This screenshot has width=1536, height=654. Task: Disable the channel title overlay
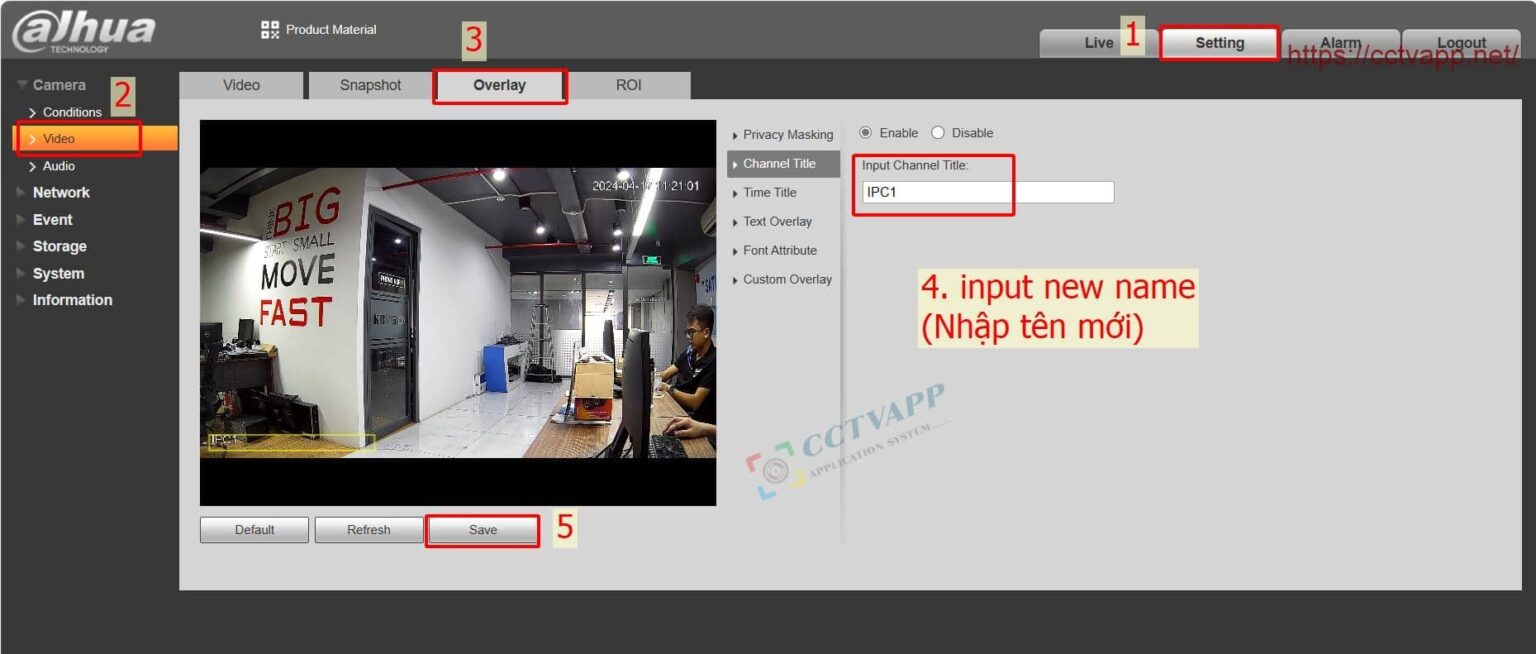[x=936, y=132]
